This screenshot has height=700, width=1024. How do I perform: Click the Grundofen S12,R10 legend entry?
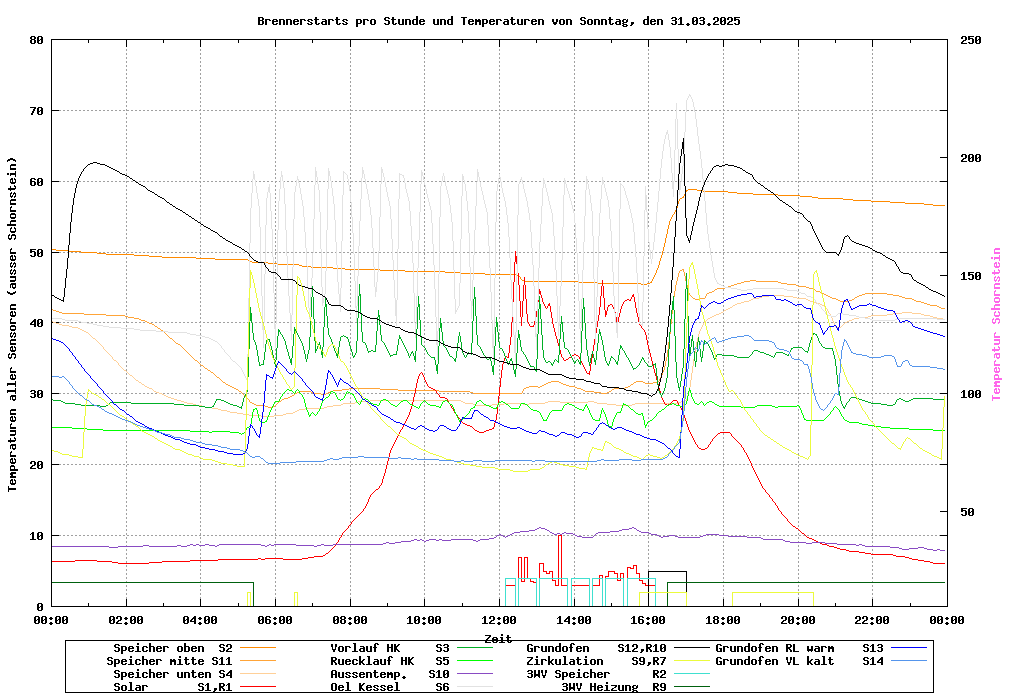point(595,648)
